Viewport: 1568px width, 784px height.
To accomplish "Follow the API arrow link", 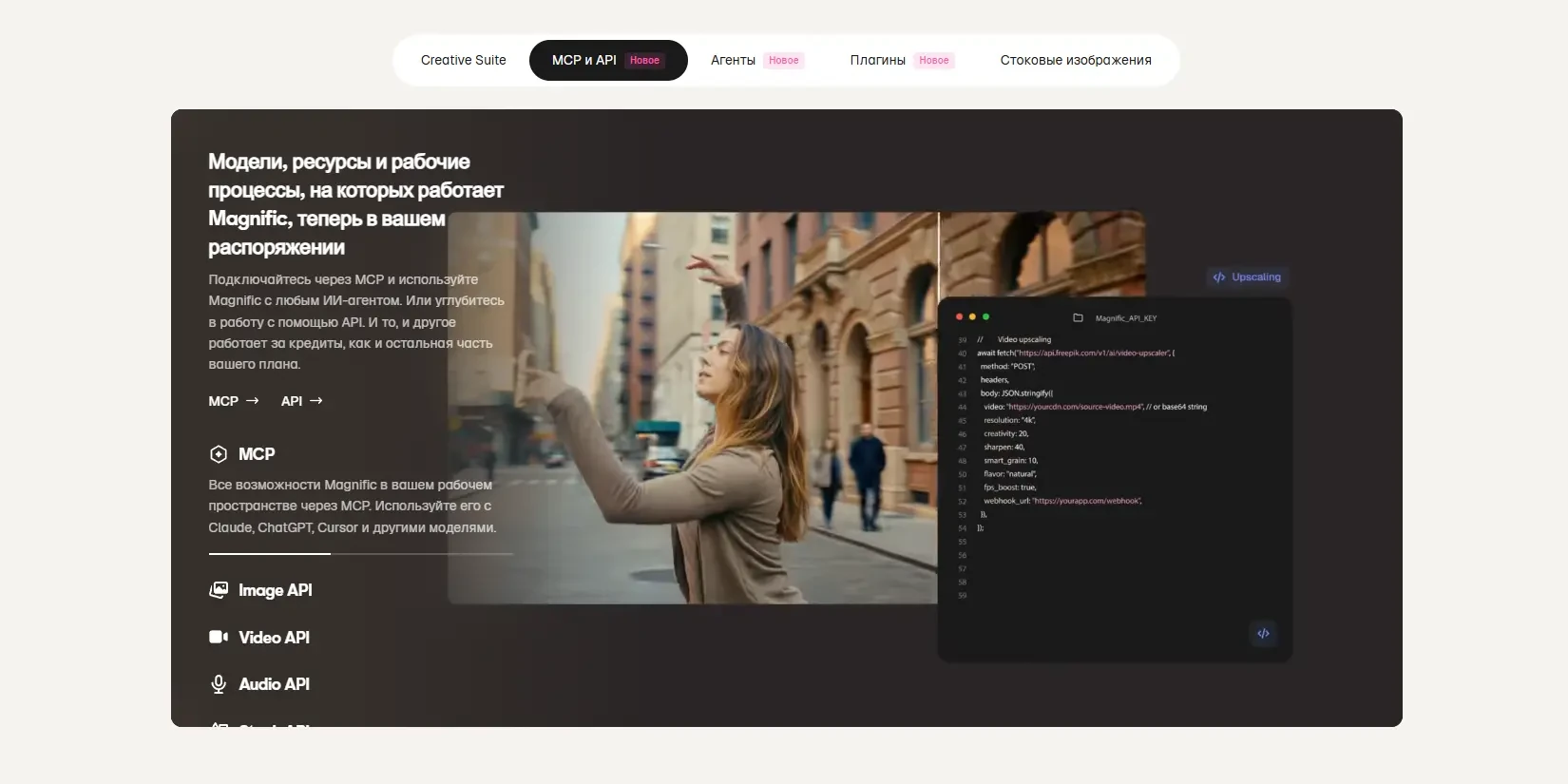I will click(302, 401).
